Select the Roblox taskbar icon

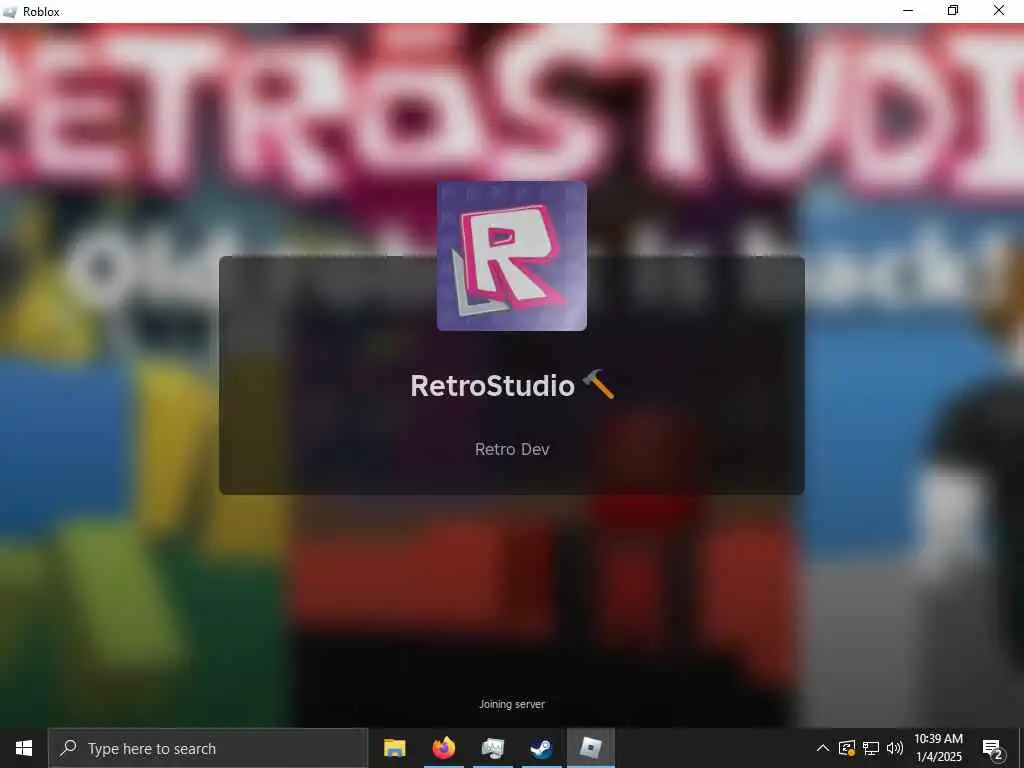pyautogui.click(x=590, y=748)
